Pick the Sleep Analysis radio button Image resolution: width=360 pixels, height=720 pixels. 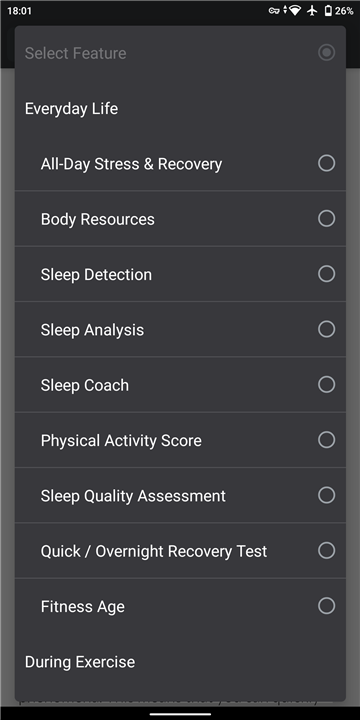(326, 329)
